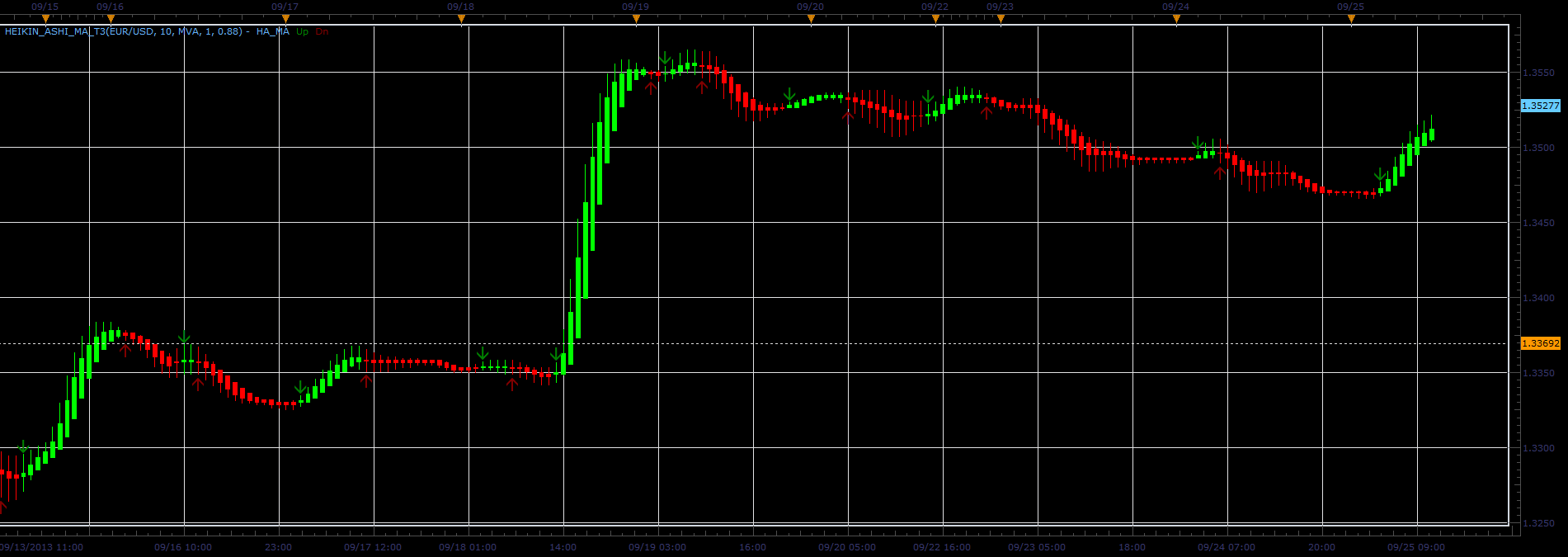Click the 1.3300 price axis label

click(1538, 448)
